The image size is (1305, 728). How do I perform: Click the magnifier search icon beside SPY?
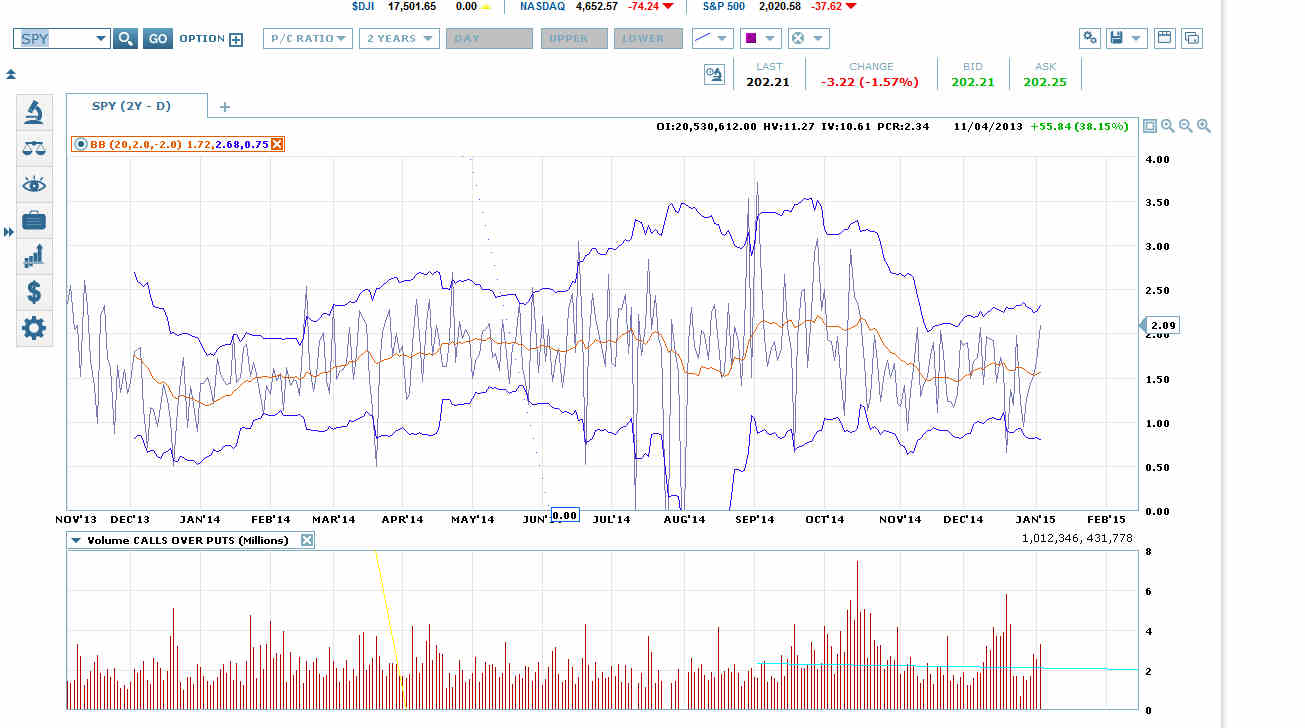[125, 39]
